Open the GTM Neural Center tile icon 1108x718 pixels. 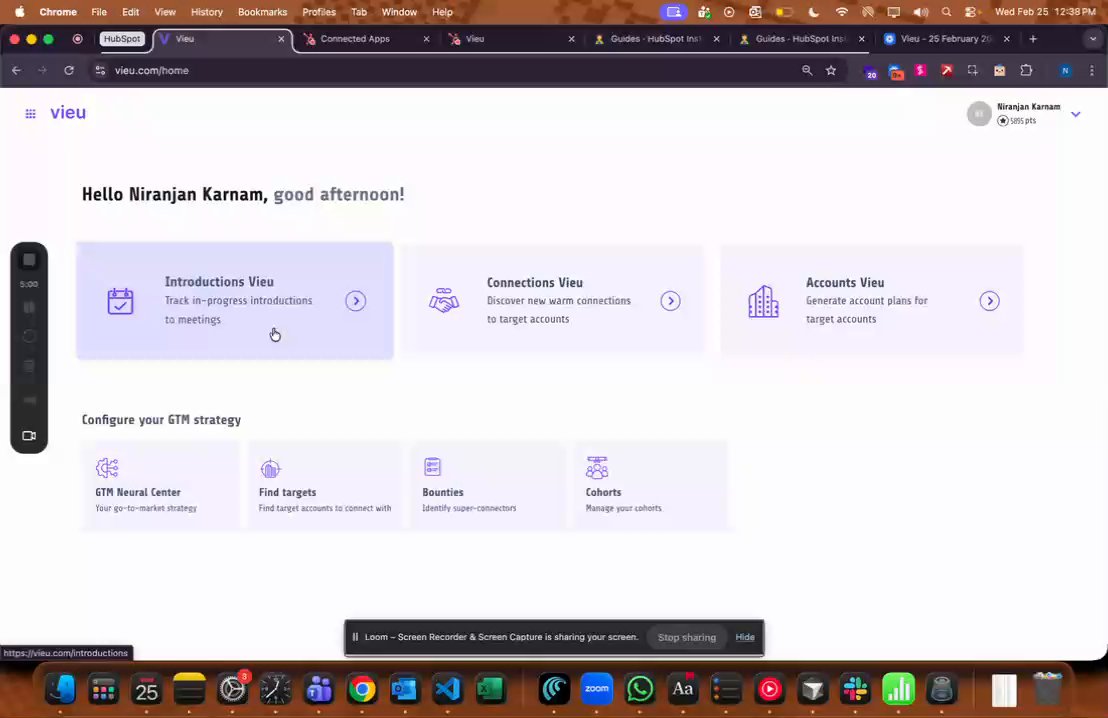coord(107,468)
